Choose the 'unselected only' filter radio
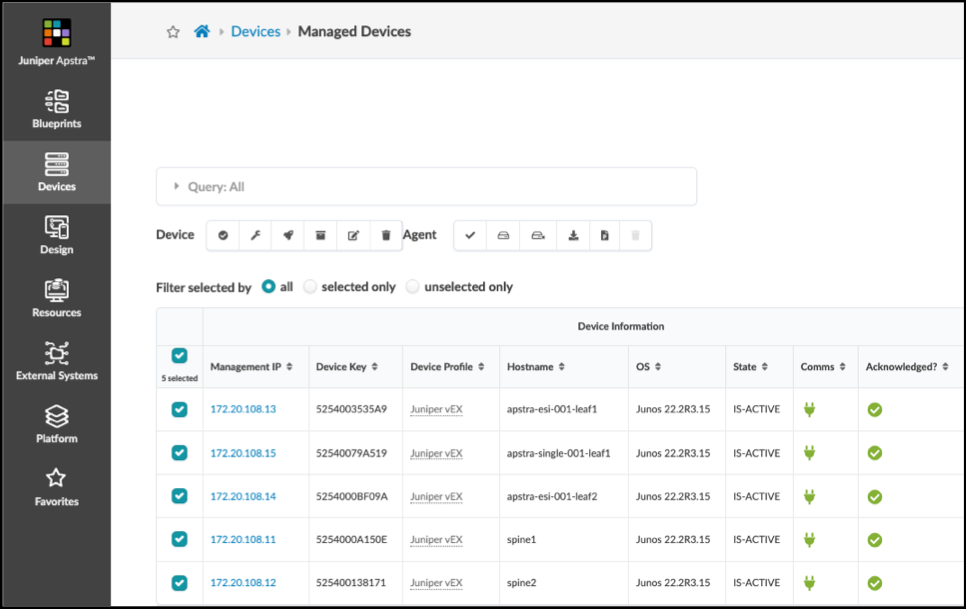The image size is (966, 609). (x=413, y=287)
